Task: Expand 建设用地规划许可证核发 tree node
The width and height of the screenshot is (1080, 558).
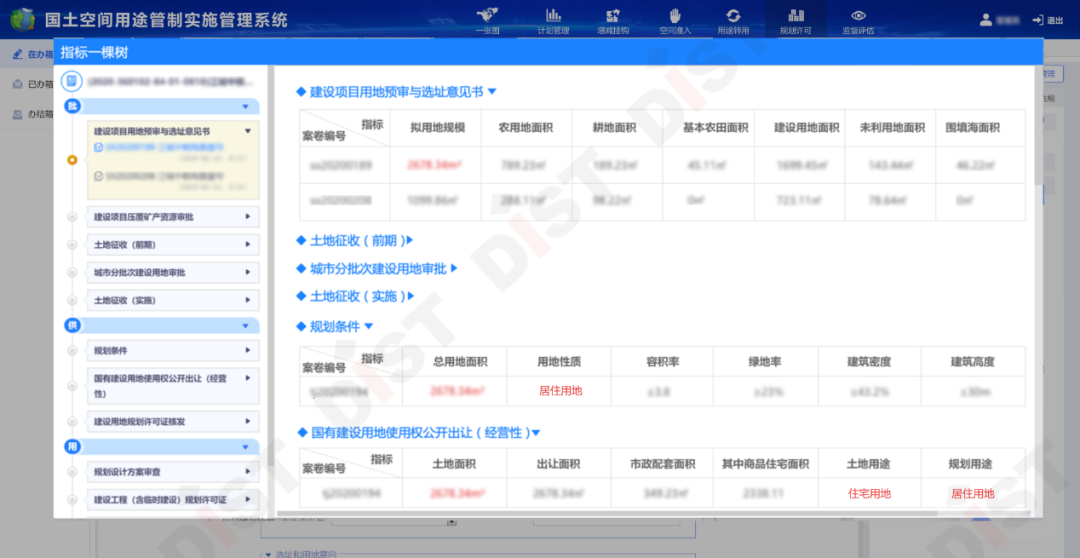Action: tap(248, 422)
